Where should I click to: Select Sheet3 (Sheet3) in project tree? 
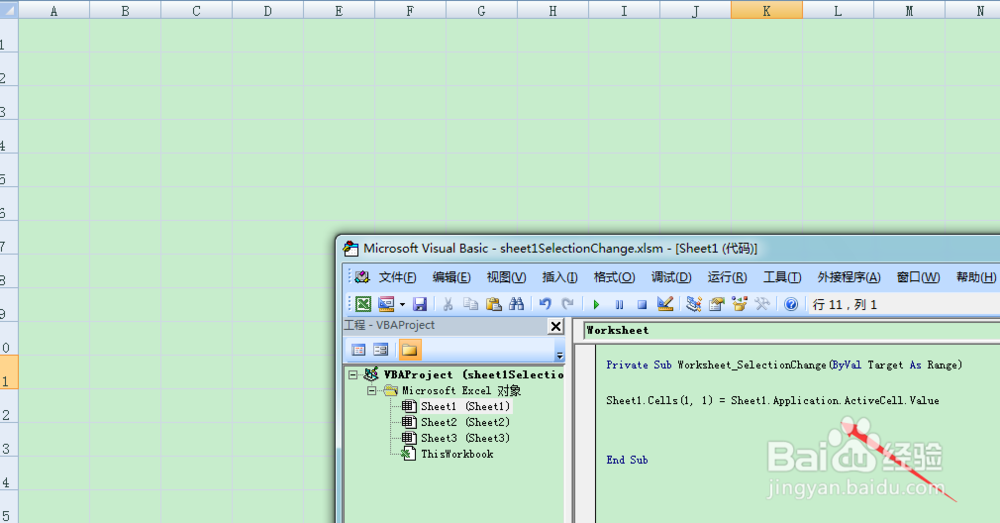pyautogui.click(x=465, y=438)
